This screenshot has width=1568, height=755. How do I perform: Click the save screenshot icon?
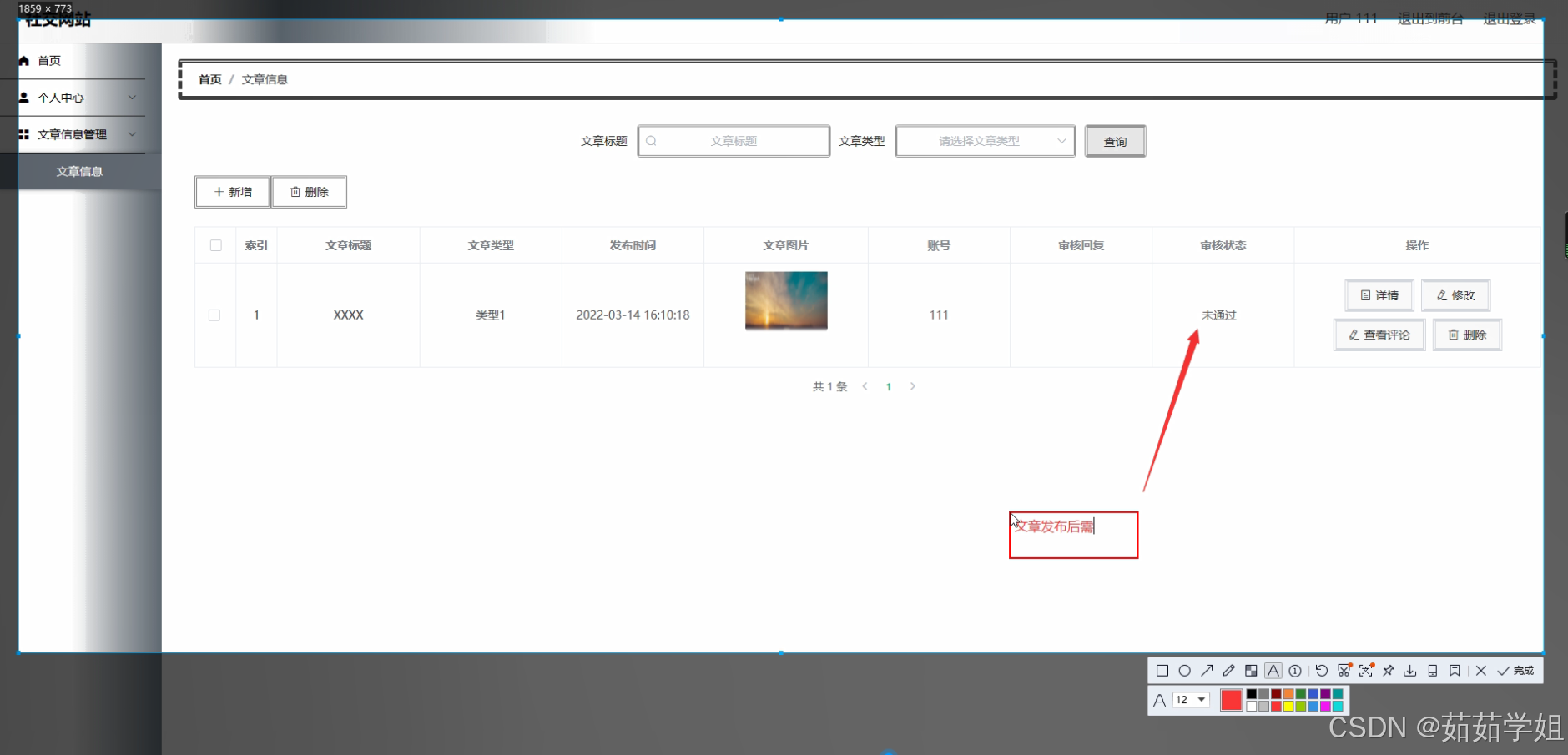click(1409, 671)
